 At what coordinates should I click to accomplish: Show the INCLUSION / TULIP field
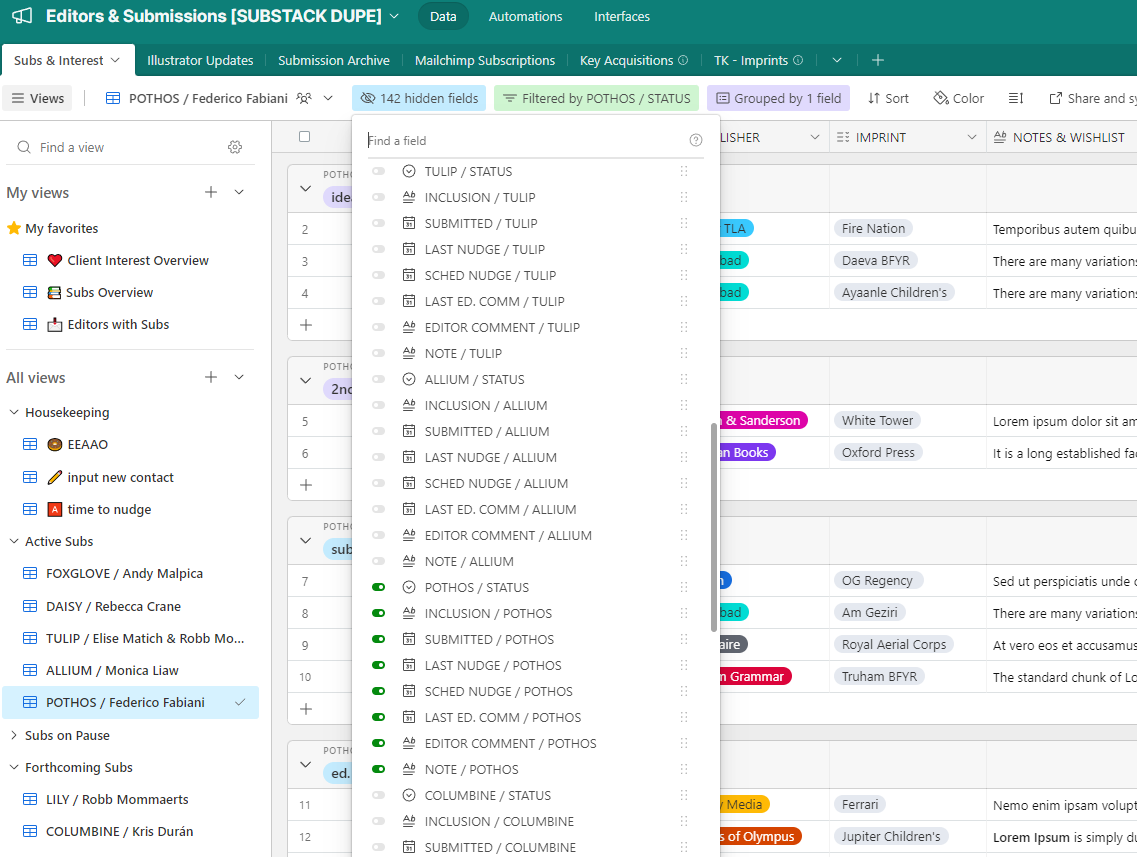point(379,197)
